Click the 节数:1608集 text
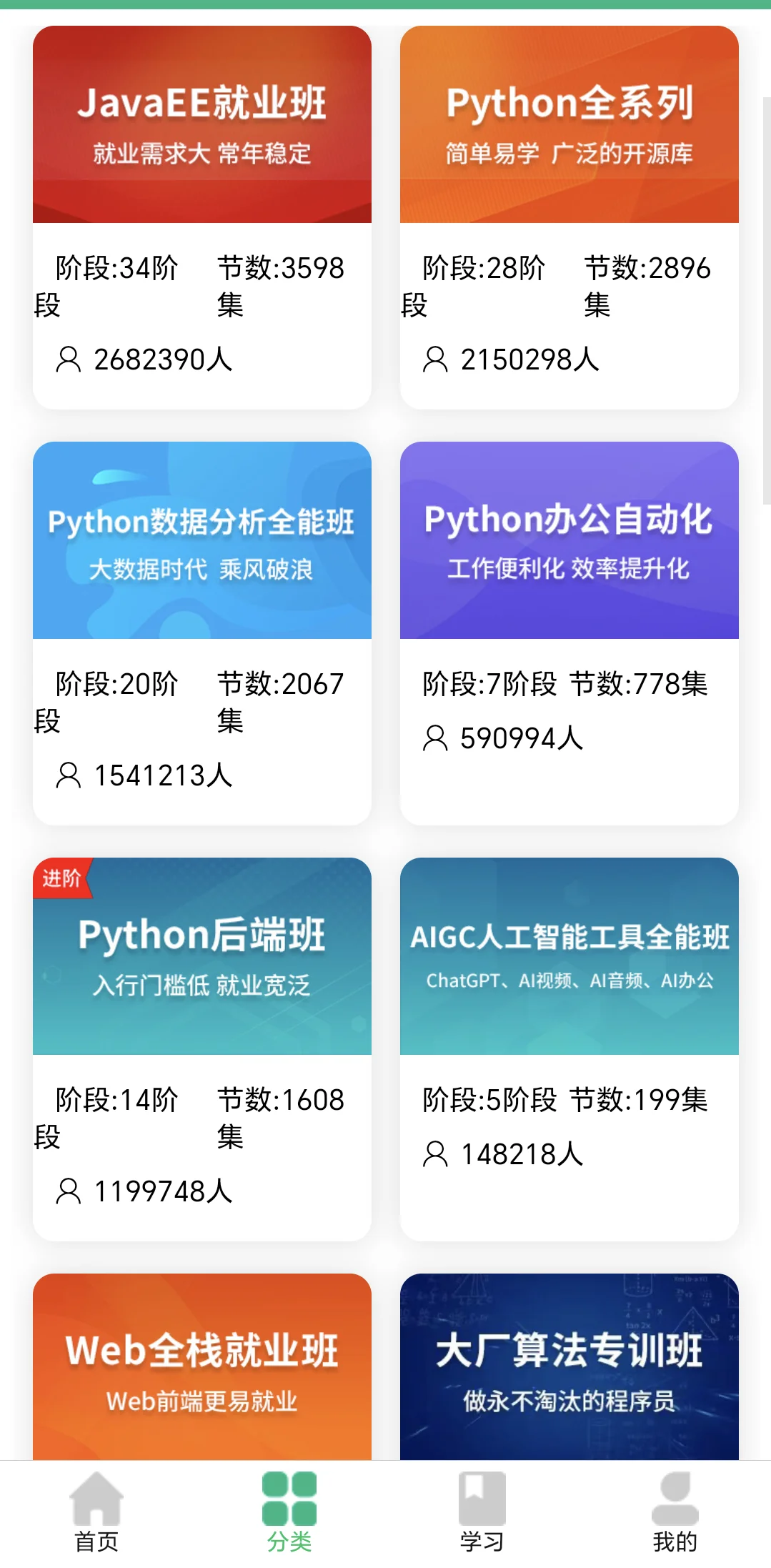 coord(281,1118)
